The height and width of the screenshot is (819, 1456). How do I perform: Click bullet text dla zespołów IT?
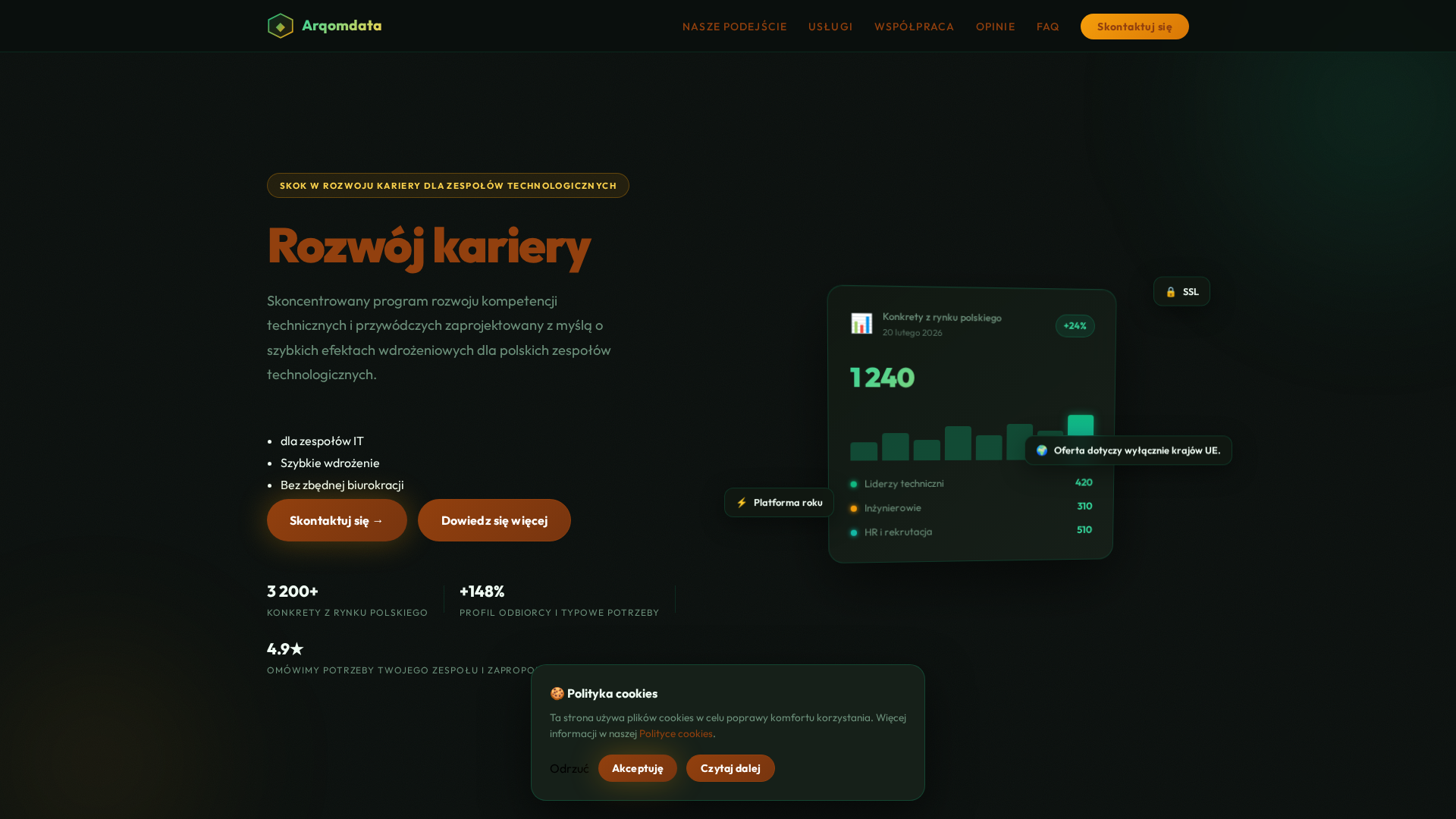pyautogui.click(x=322, y=441)
